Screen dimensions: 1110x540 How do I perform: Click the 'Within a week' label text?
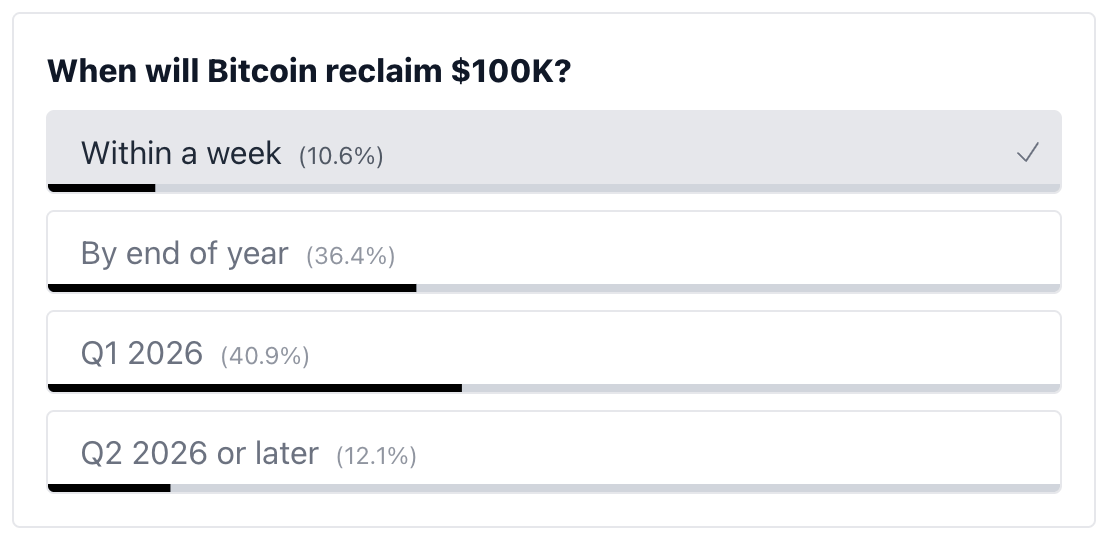tap(181, 153)
